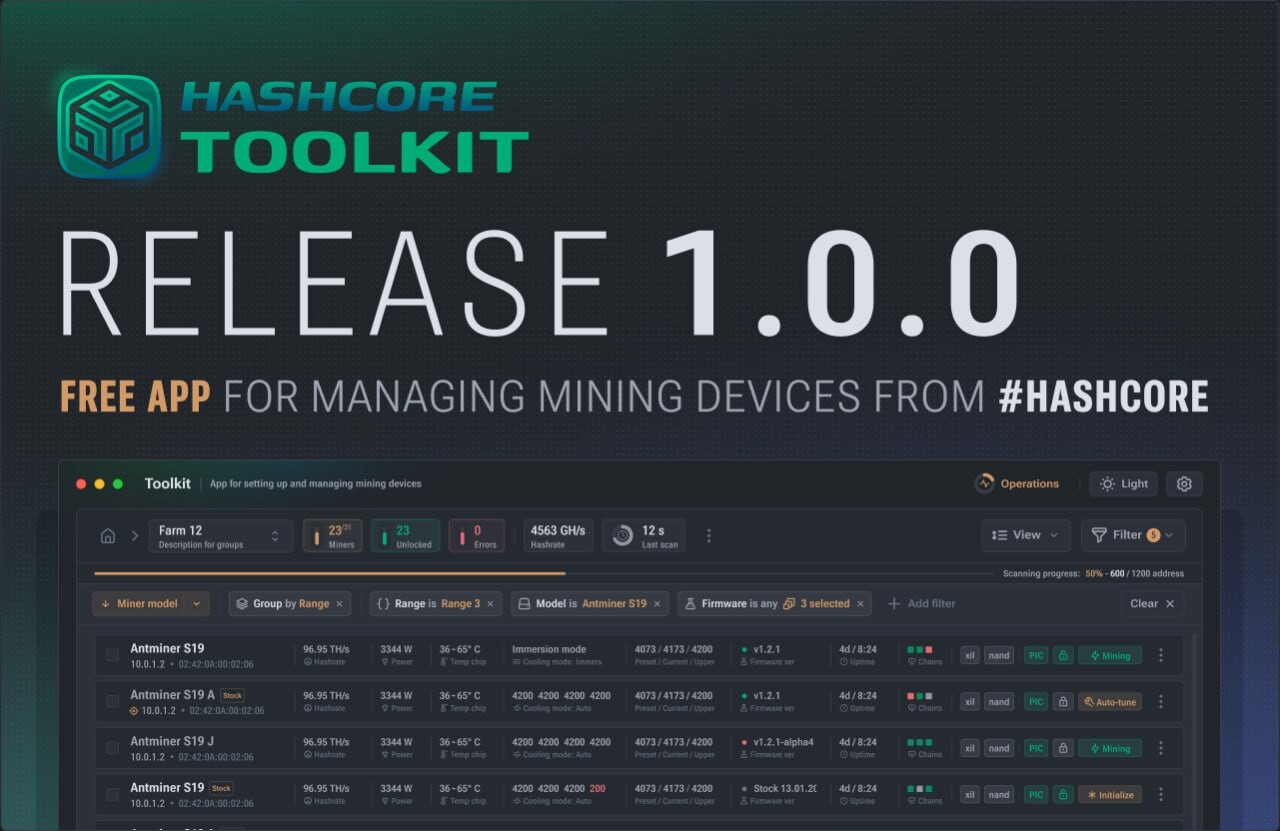This screenshot has height=831, width=1280.
Task: Click lock icon in Immersion mode row
Action: tap(1063, 656)
